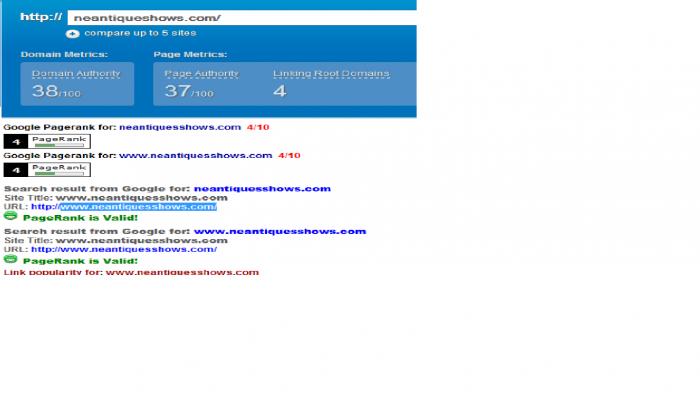
Task: Click the Link popularity red text line
Action: tap(131, 272)
